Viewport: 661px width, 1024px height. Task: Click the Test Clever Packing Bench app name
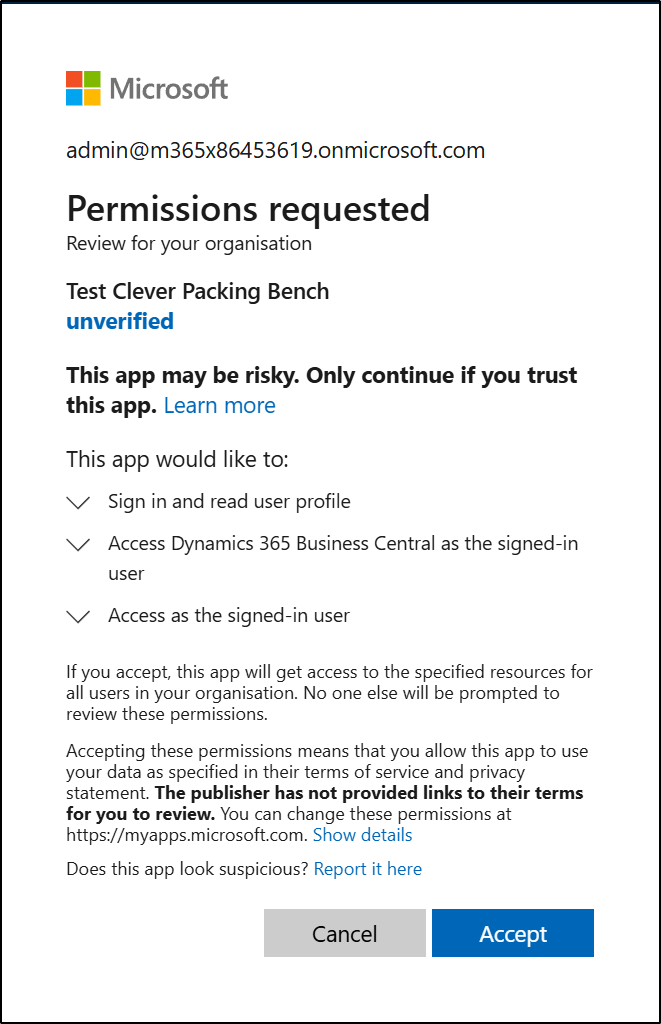pyautogui.click(x=198, y=291)
